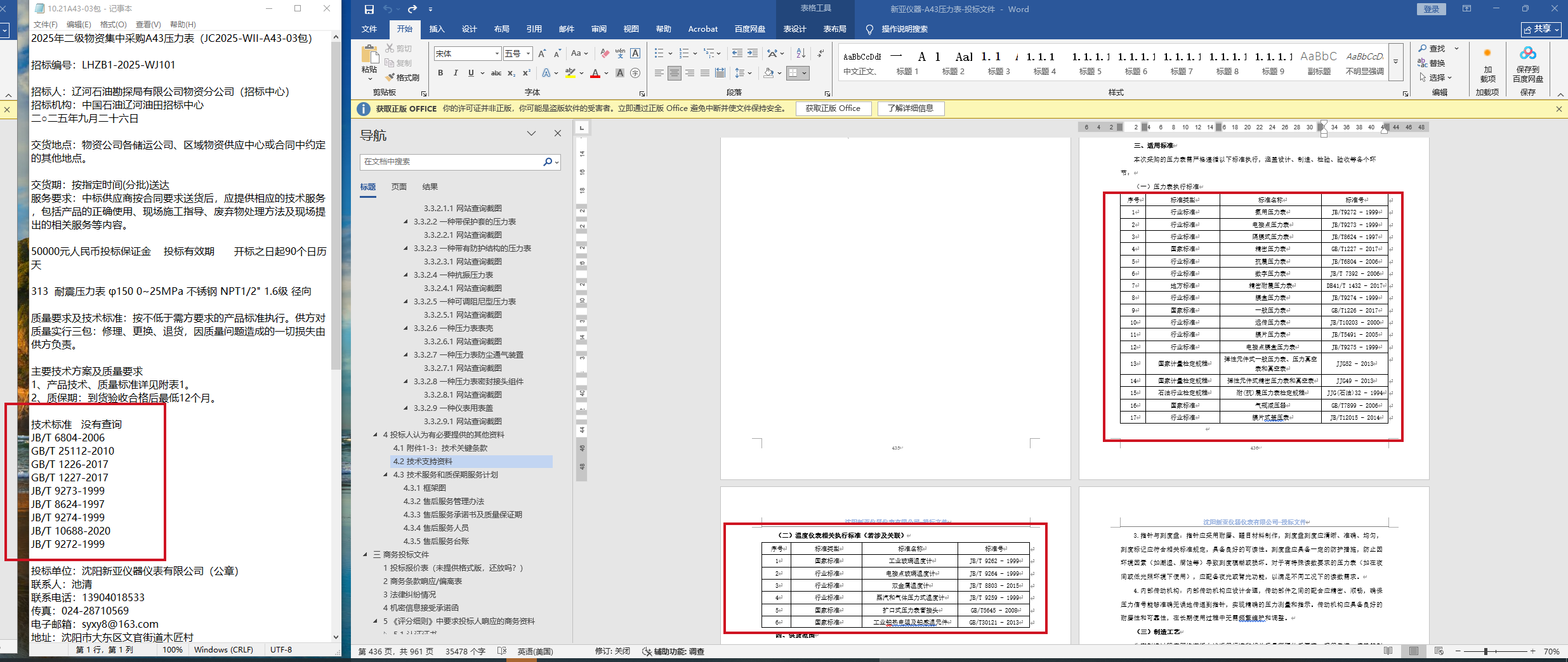Click the 共享 share button
This screenshot has height=662, width=1568.
pos(1542,29)
